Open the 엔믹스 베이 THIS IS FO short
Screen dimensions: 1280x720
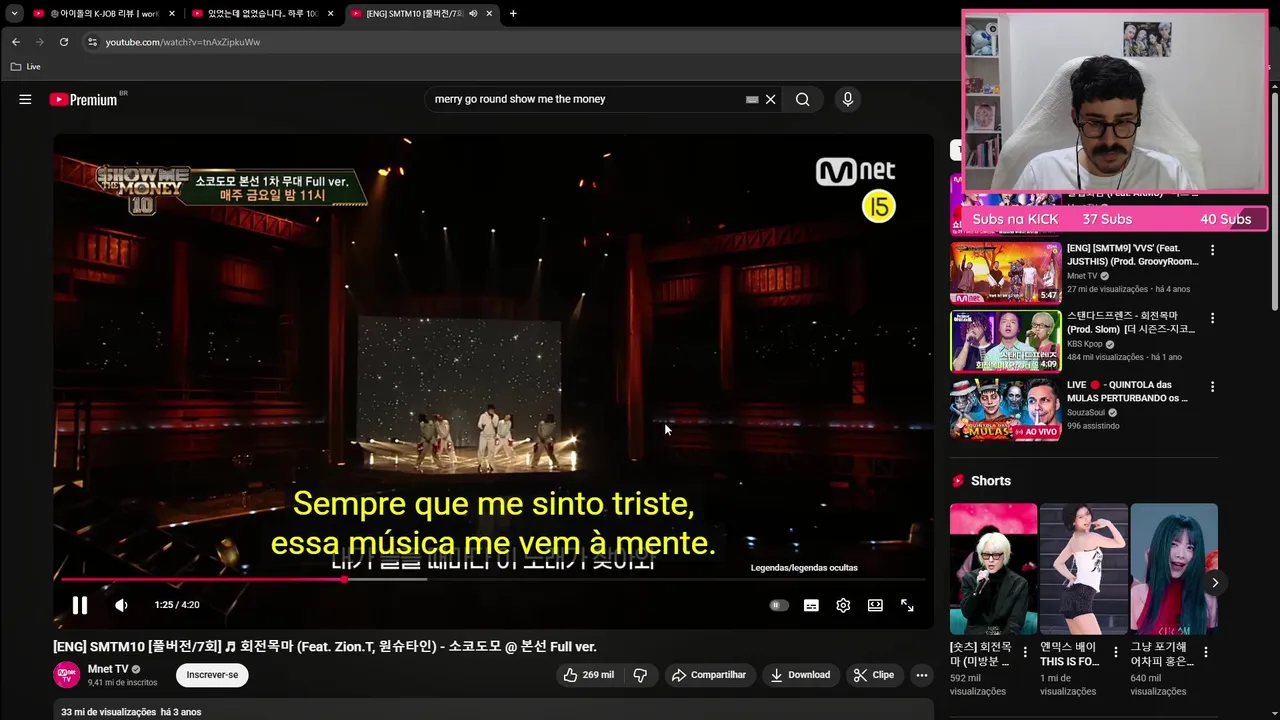tap(1083, 568)
